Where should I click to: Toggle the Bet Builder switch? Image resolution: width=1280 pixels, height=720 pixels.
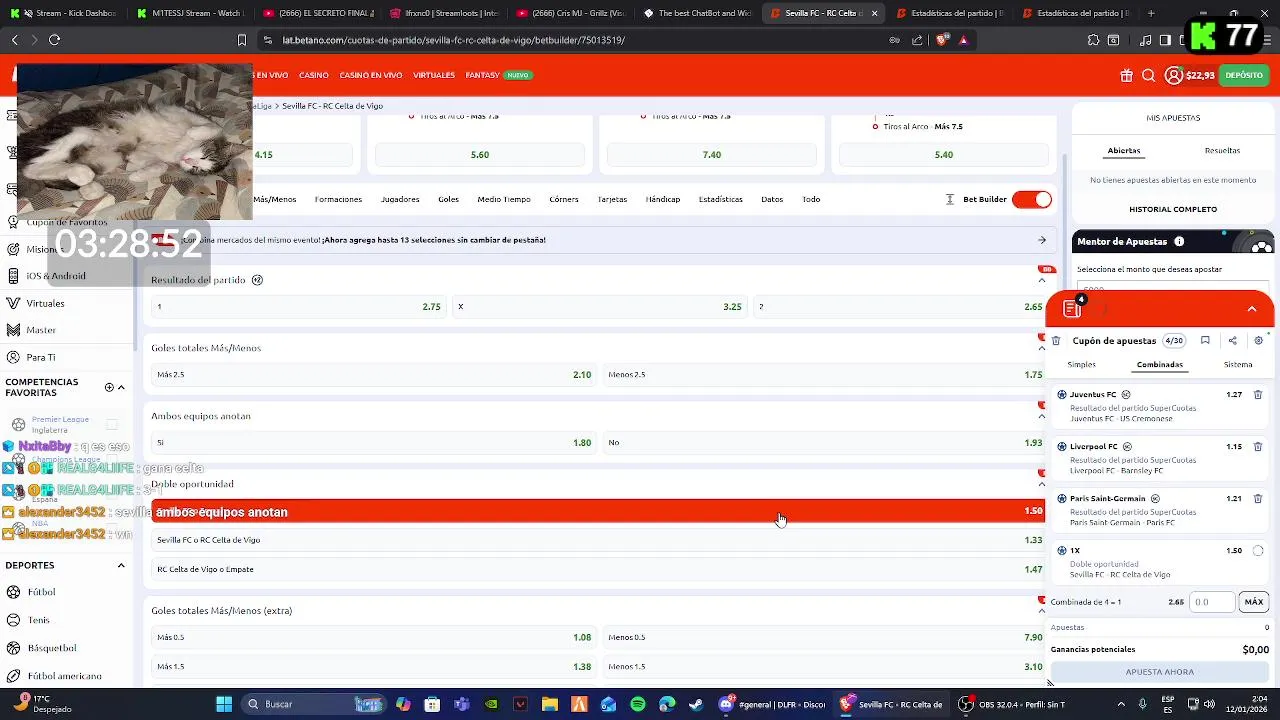(1032, 199)
